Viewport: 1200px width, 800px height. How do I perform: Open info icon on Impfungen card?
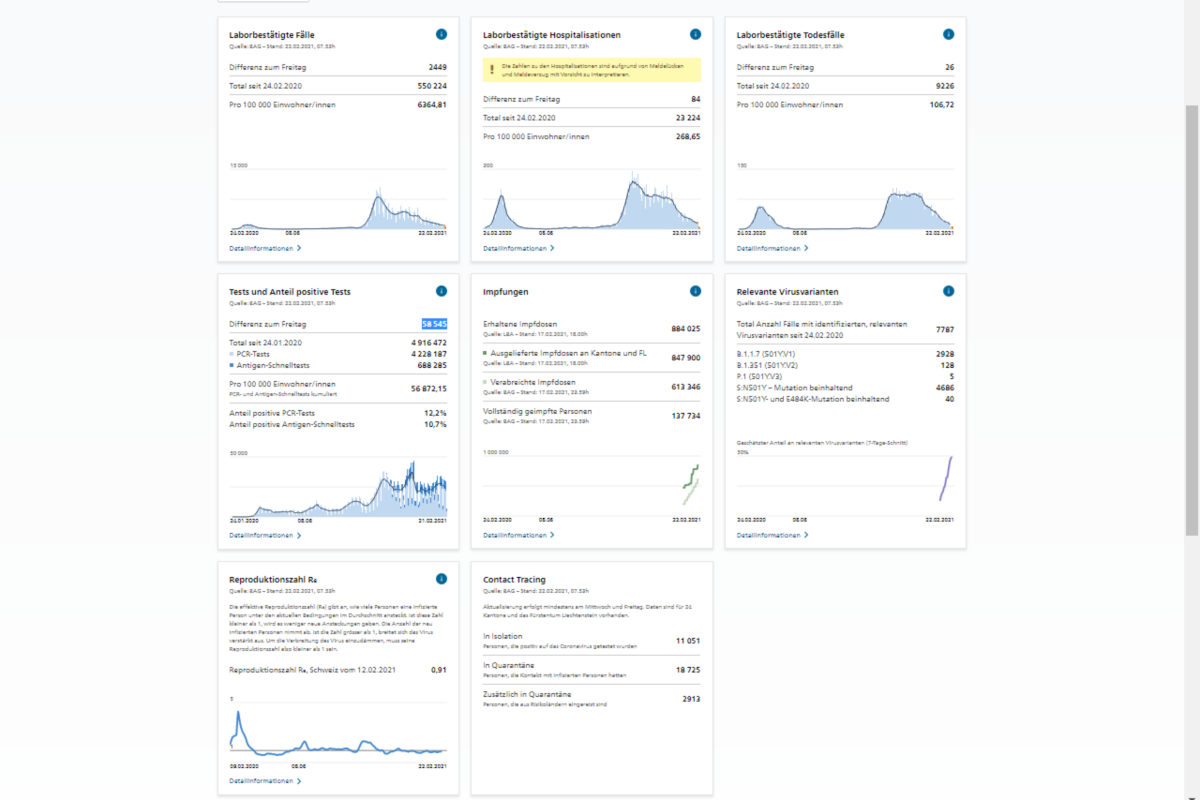click(x=695, y=291)
